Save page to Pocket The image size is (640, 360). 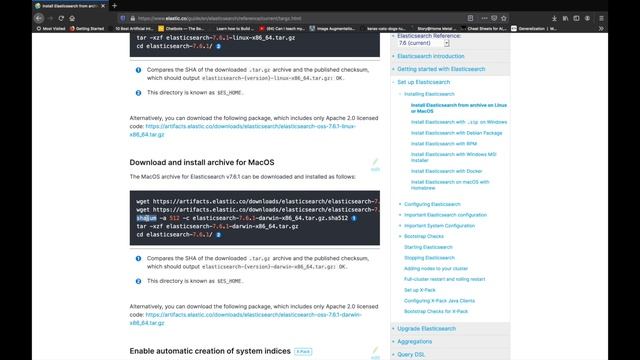(494, 18)
